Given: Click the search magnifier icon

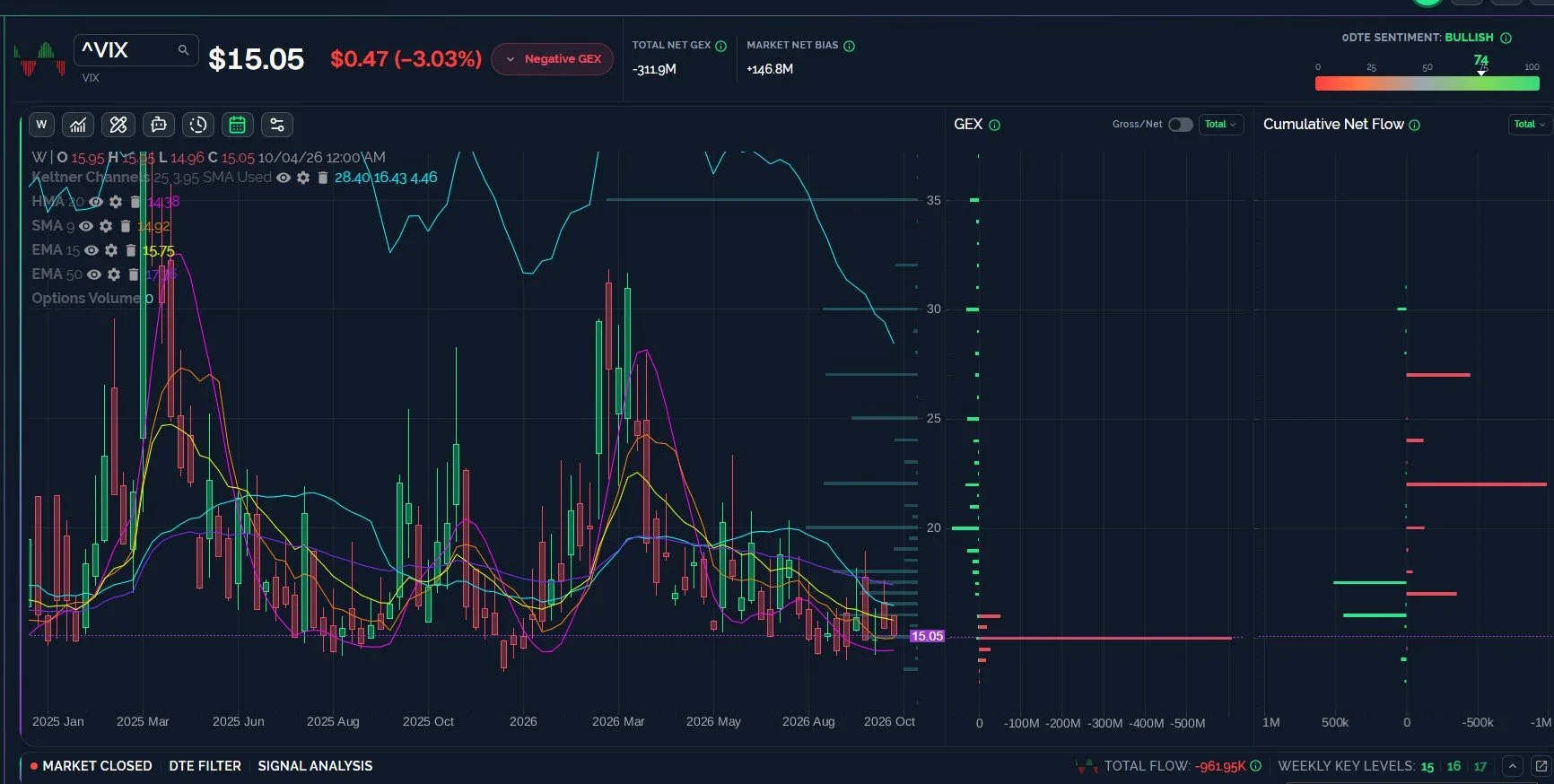Looking at the screenshot, I should [x=183, y=50].
